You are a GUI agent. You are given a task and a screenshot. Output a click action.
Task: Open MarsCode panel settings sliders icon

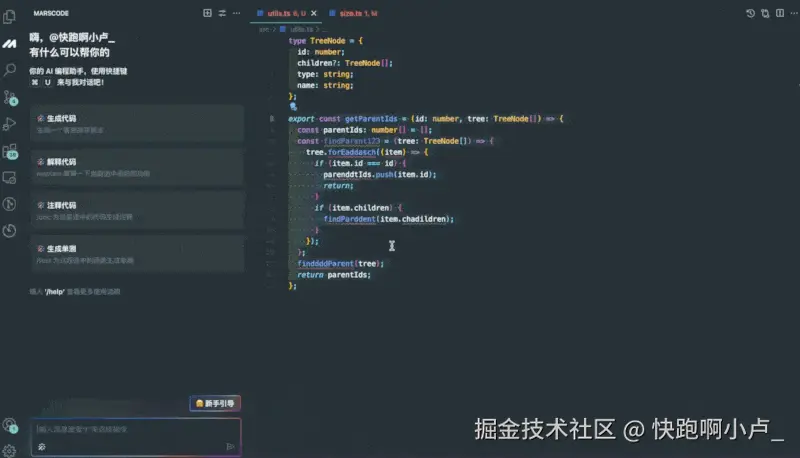coord(222,13)
